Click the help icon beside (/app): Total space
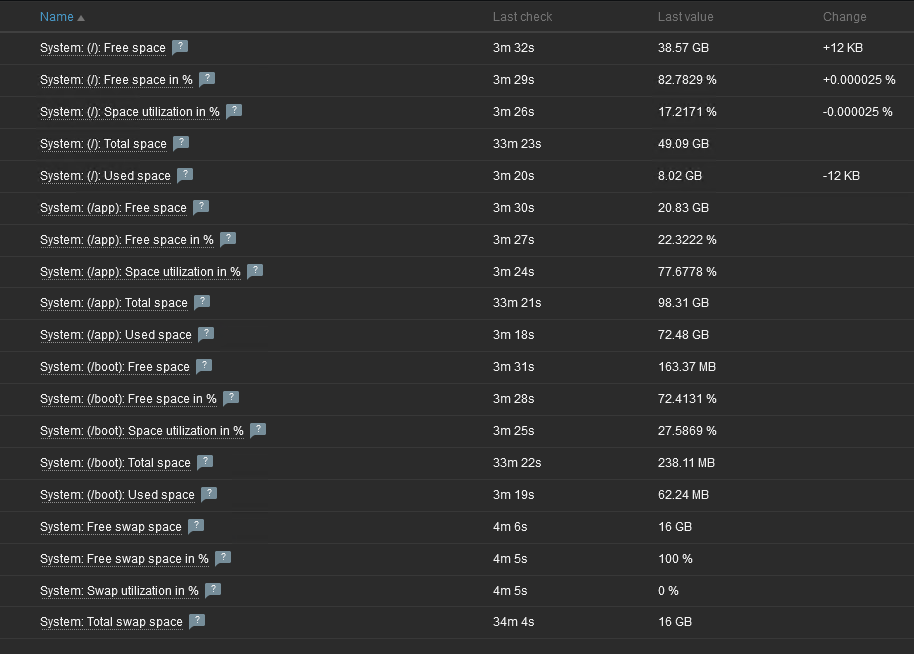 (x=202, y=302)
